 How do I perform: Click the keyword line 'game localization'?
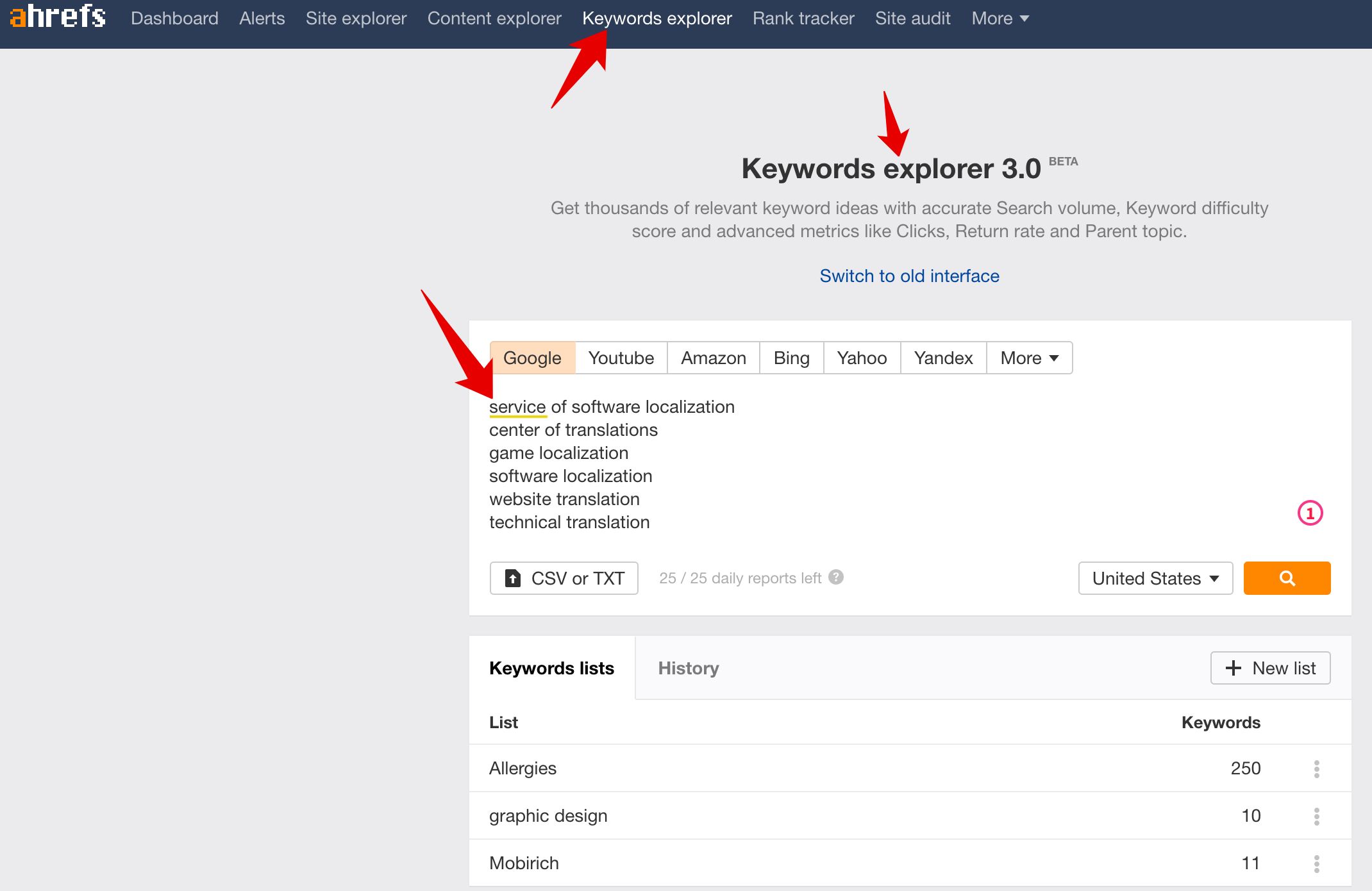tap(558, 453)
